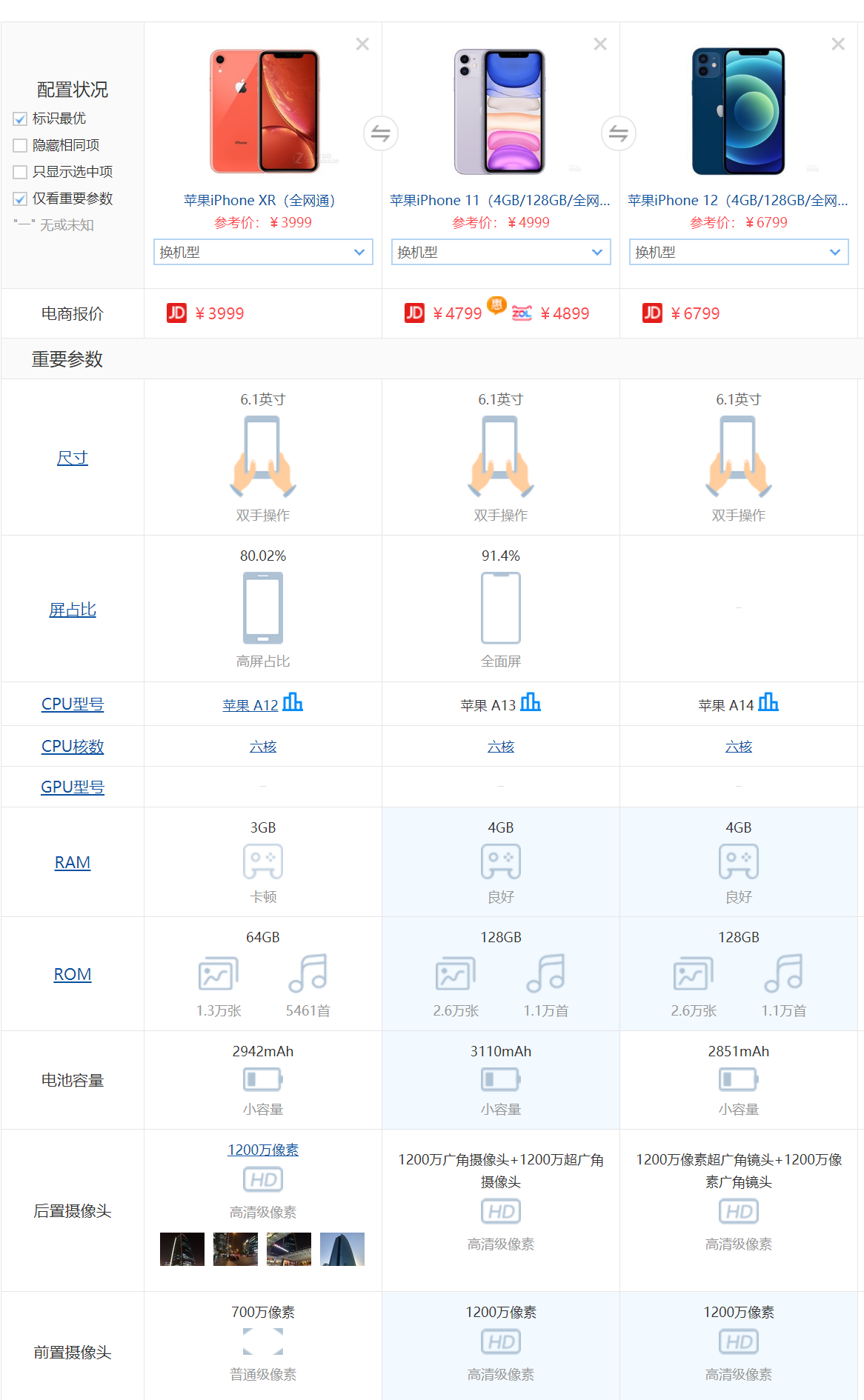Click 六核 link in iPhone 11 column
The width and height of the screenshot is (864, 1400).
[501, 747]
